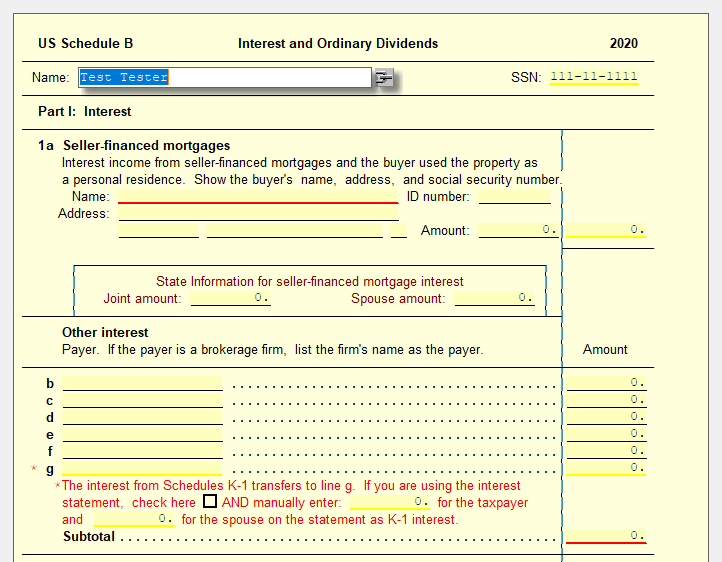Click the Subtotal amount field

point(606,536)
